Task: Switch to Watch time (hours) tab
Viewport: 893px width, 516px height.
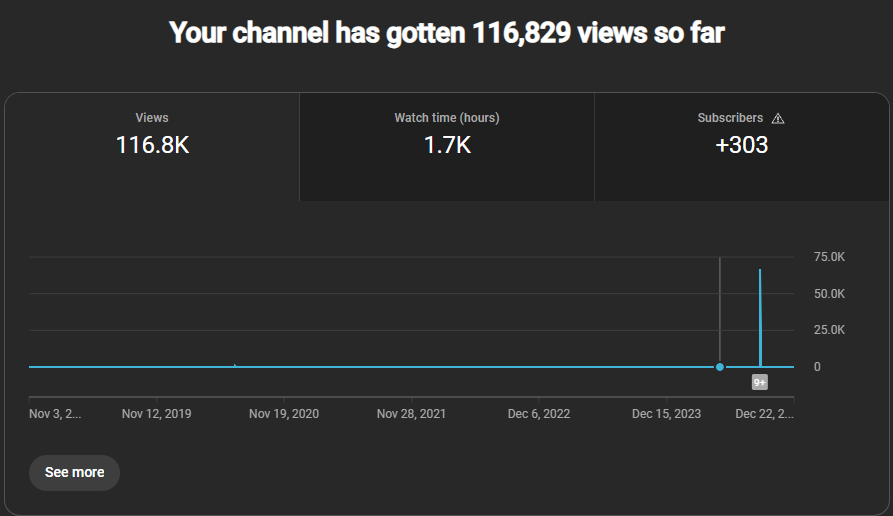Action: (x=447, y=147)
